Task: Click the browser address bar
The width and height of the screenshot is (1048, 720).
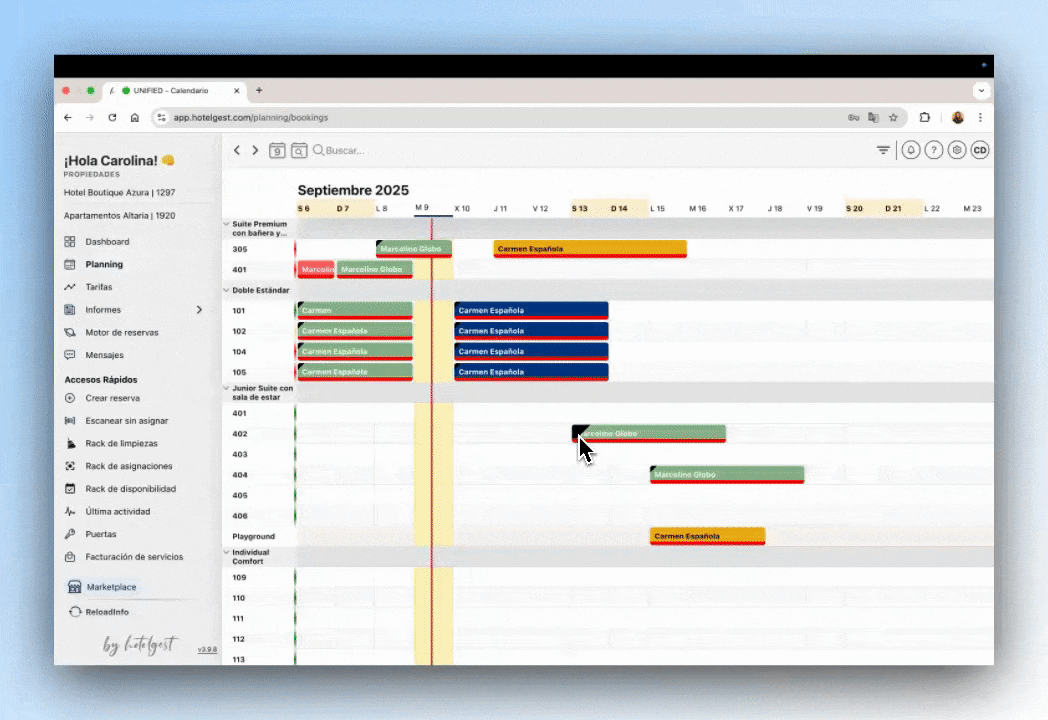Action: (501, 118)
